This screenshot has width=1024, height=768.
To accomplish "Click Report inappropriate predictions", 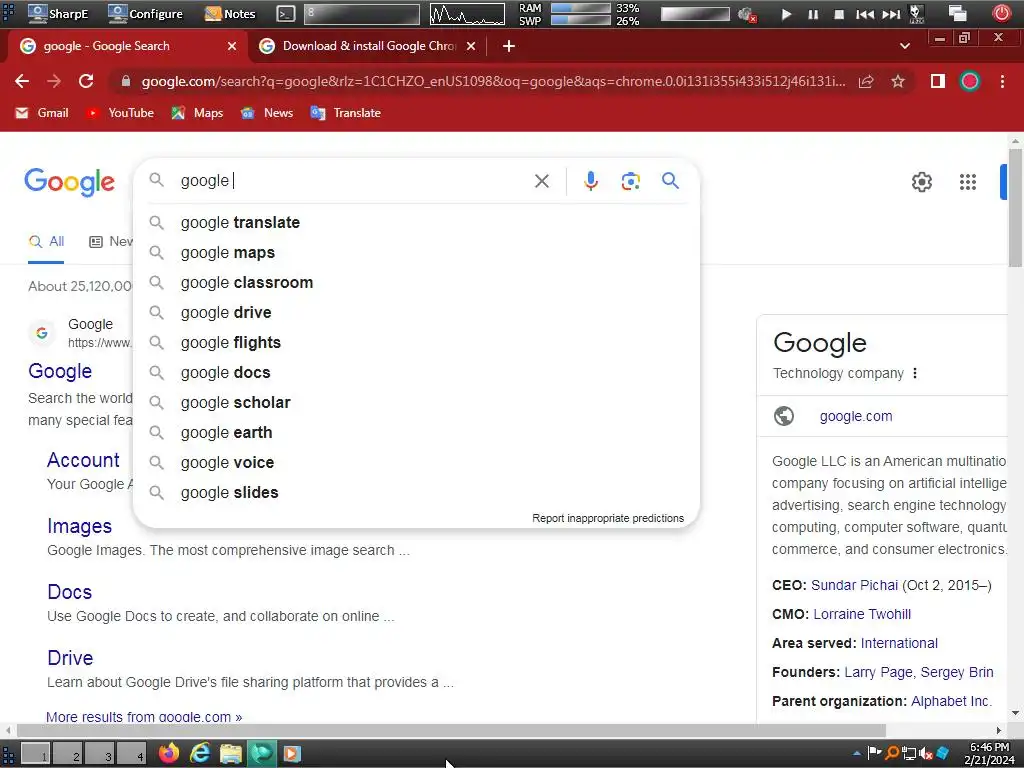I will coord(608,518).
